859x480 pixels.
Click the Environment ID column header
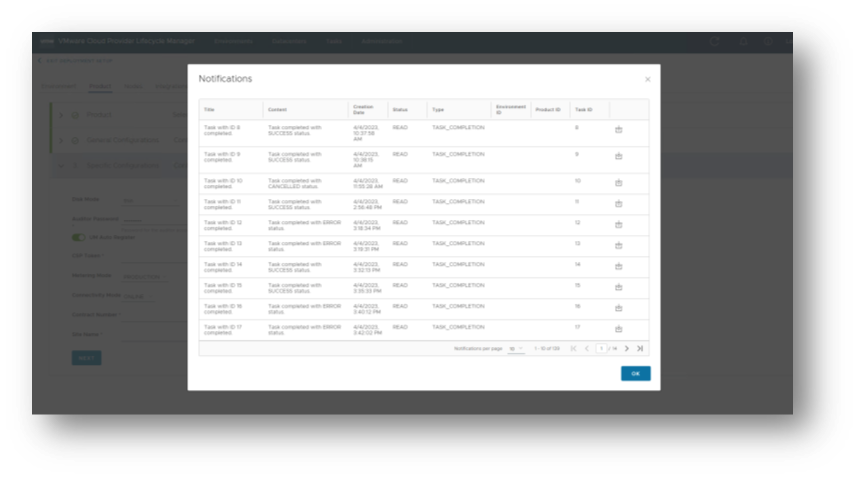(511, 110)
